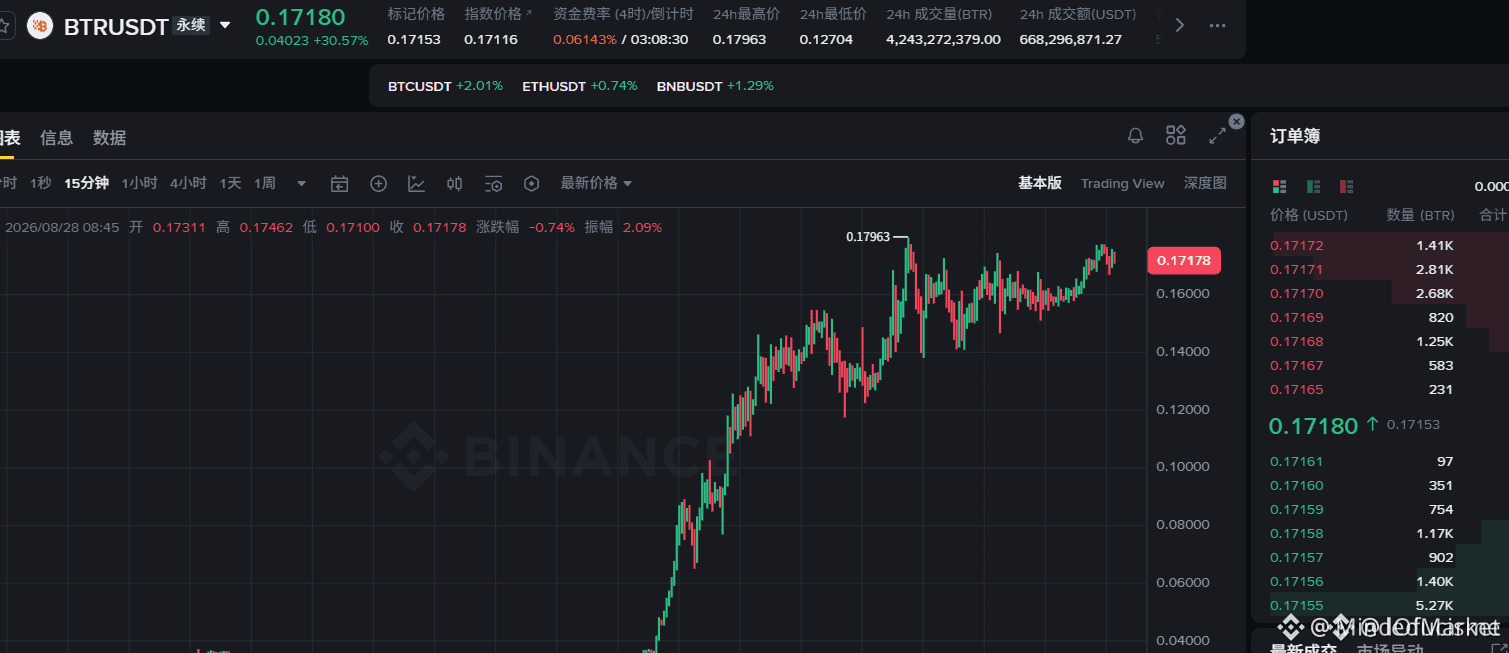Click bid price 0.17155 in order book
The image size is (1509, 653).
[x=1297, y=605]
